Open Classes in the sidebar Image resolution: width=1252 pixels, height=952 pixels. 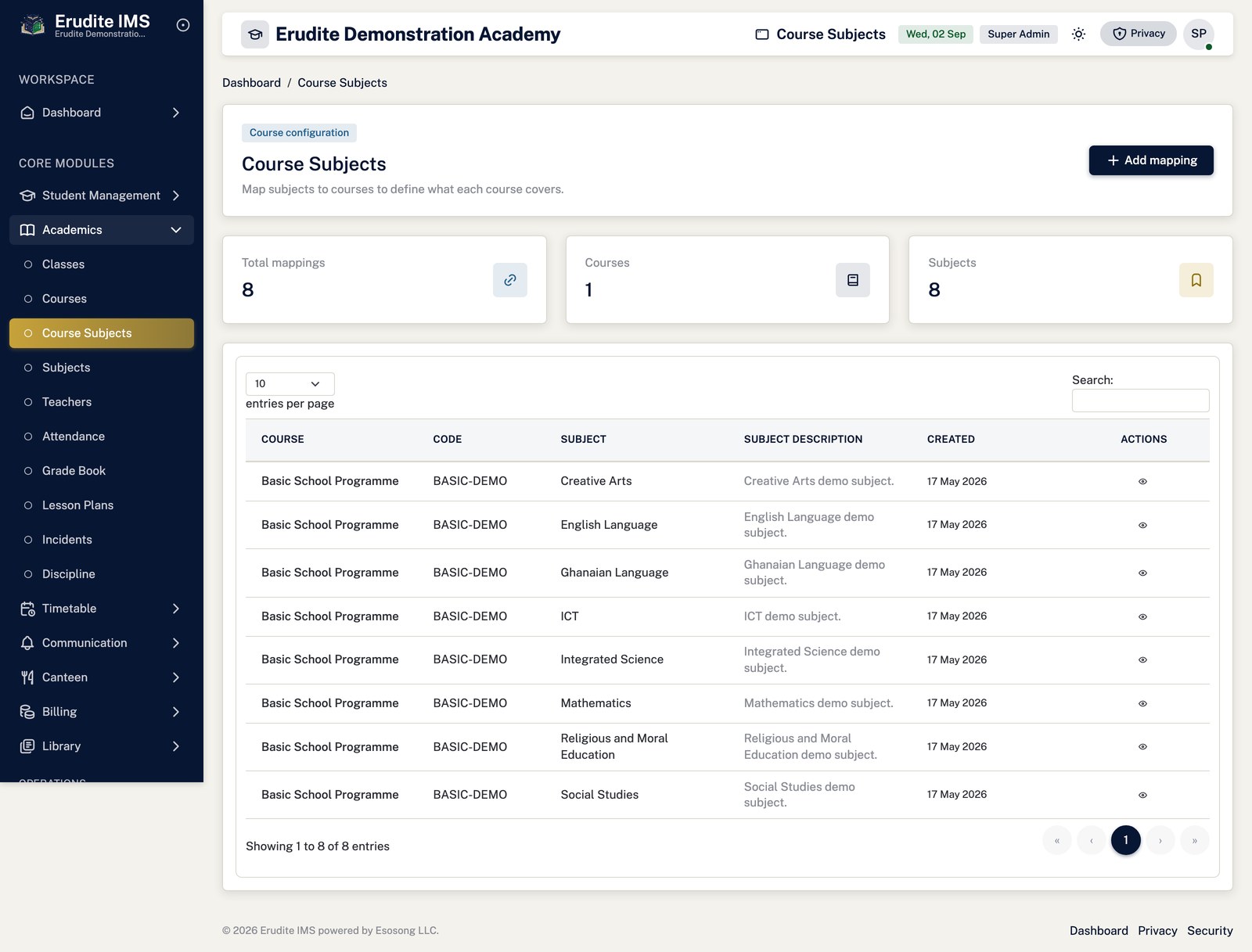coord(102,264)
